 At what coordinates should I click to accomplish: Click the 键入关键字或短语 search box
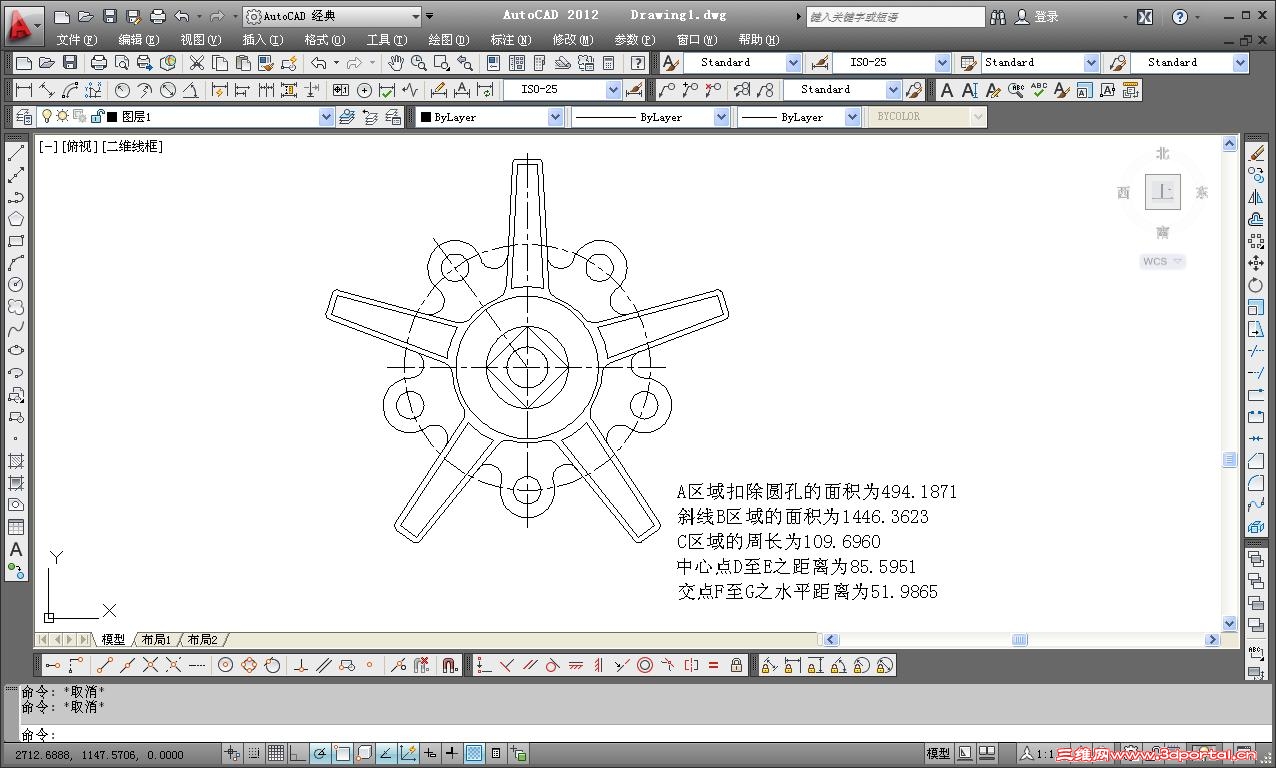(895, 16)
